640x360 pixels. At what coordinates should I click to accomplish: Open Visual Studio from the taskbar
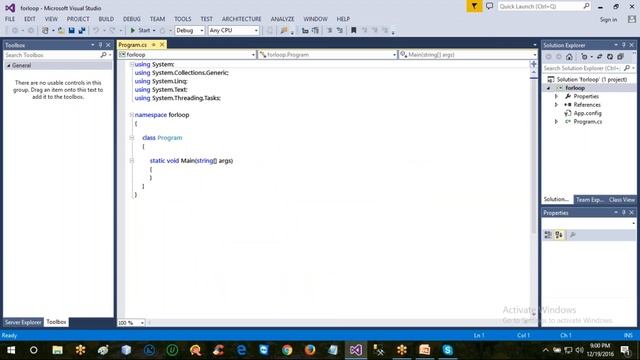(x=356, y=350)
